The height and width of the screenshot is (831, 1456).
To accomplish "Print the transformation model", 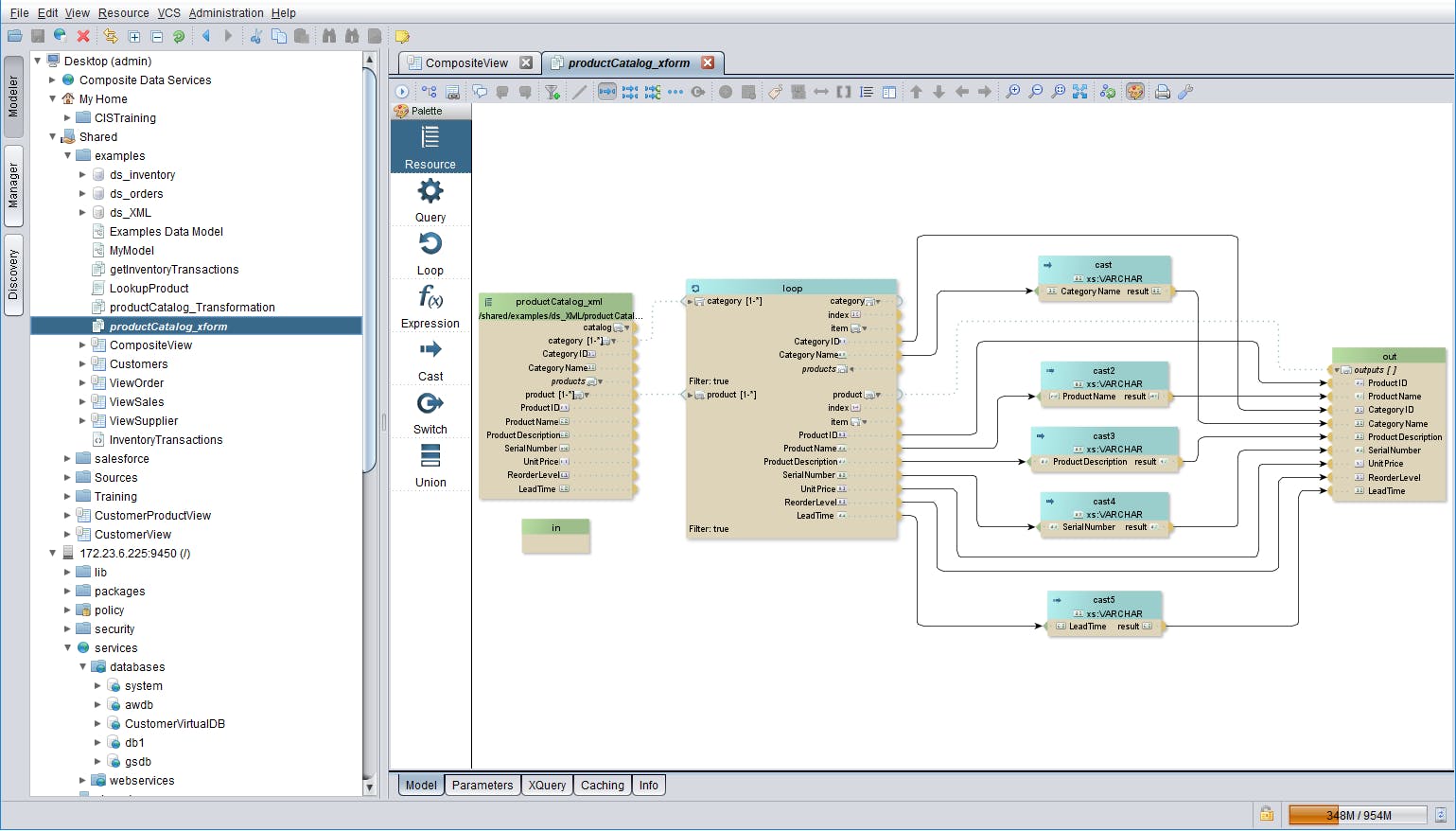I will pos(1162,92).
